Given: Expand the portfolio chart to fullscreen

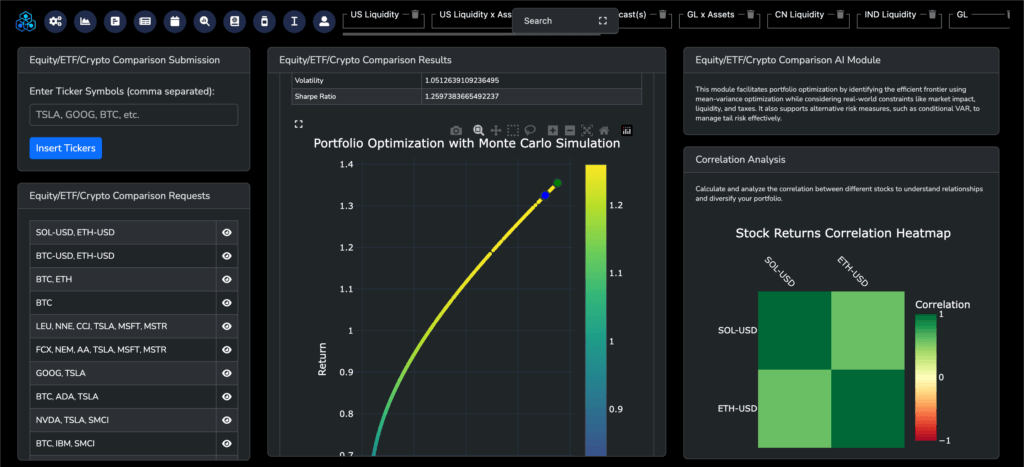Looking at the screenshot, I should click(x=298, y=124).
